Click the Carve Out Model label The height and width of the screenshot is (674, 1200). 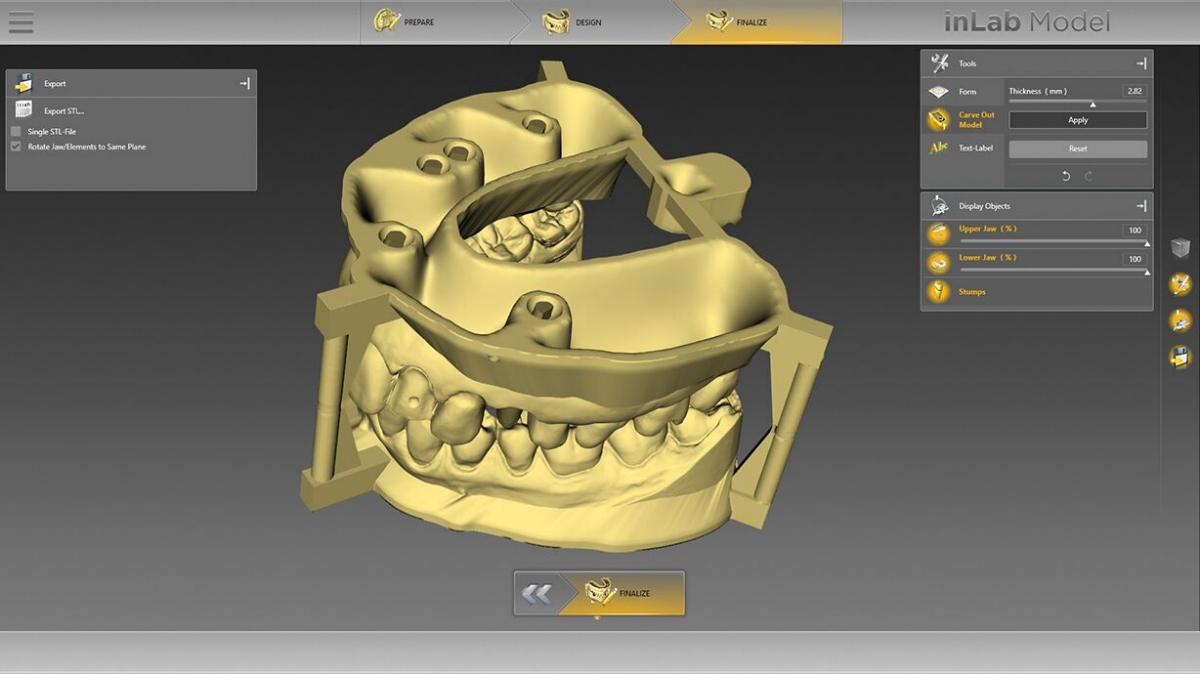977,120
